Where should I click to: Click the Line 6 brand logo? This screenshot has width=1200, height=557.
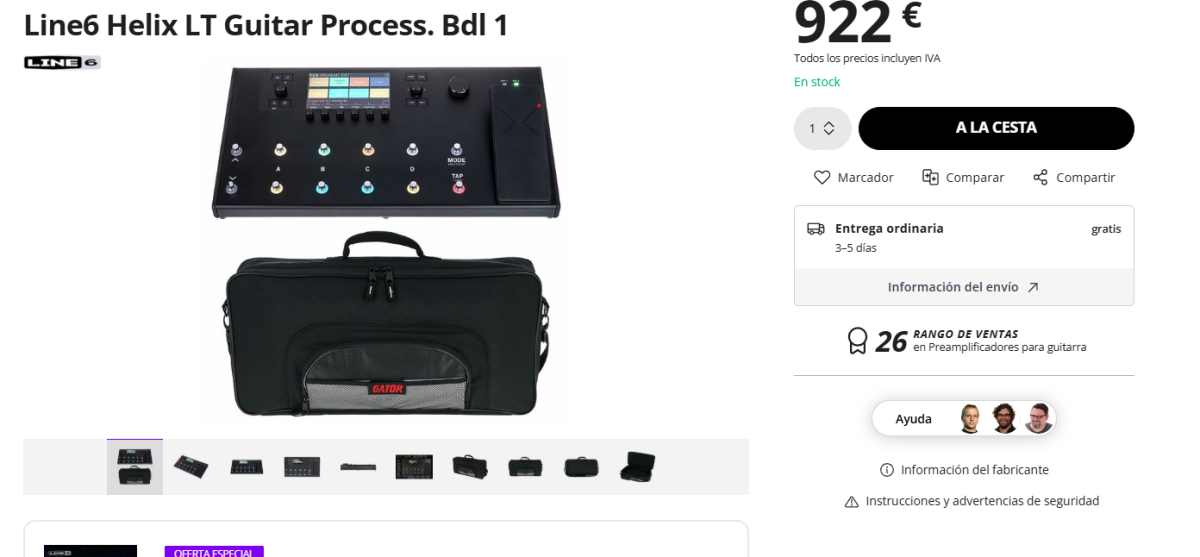(62, 62)
